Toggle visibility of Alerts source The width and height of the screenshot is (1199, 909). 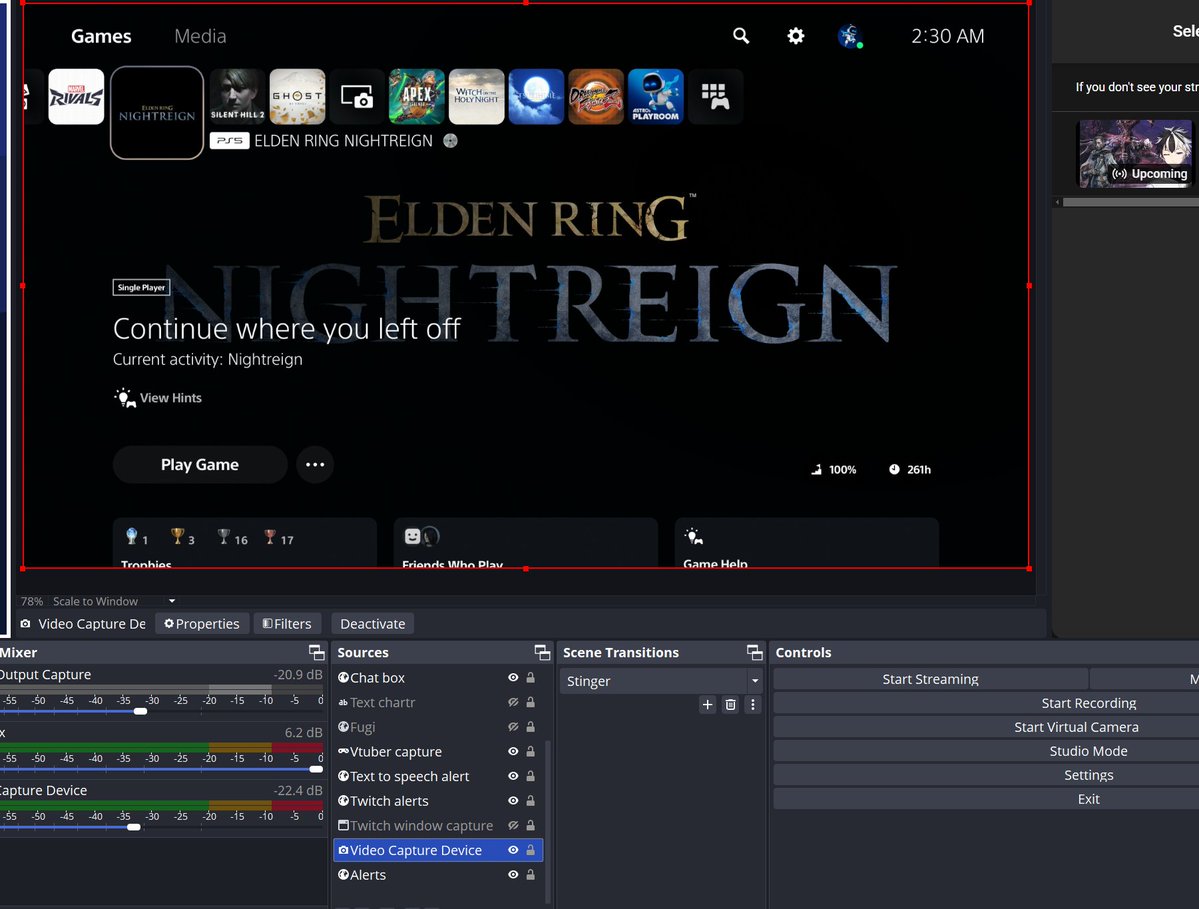pyautogui.click(x=513, y=875)
